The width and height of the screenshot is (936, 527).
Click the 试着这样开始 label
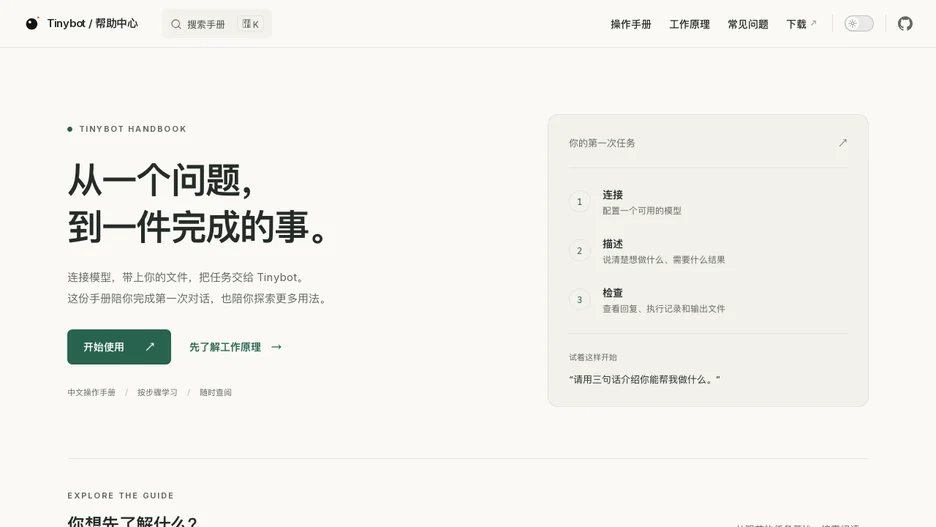(x=593, y=357)
